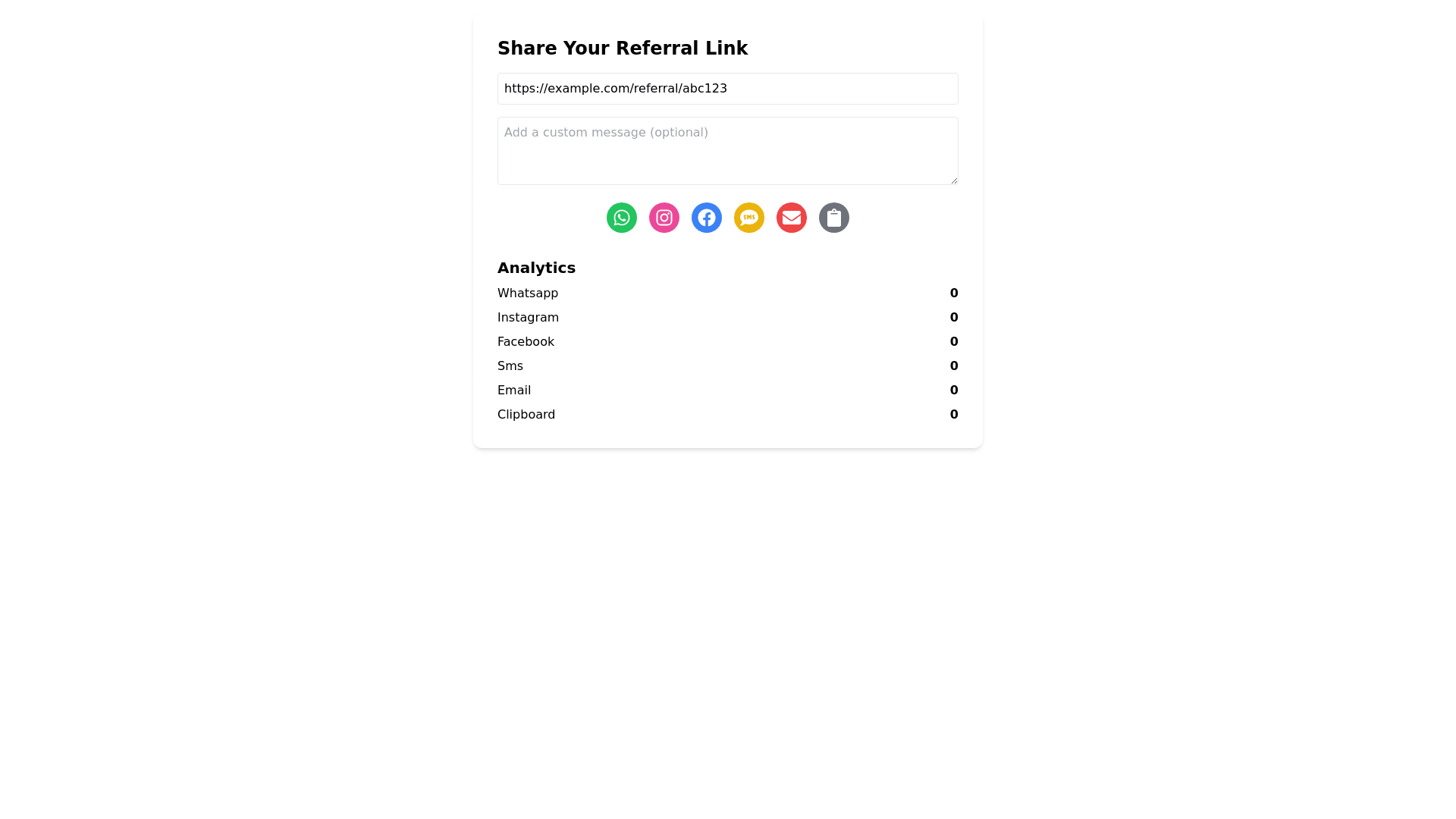Share via the WhatsApp icon
This screenshot has height=819, width=1456.
coord(622,218)
